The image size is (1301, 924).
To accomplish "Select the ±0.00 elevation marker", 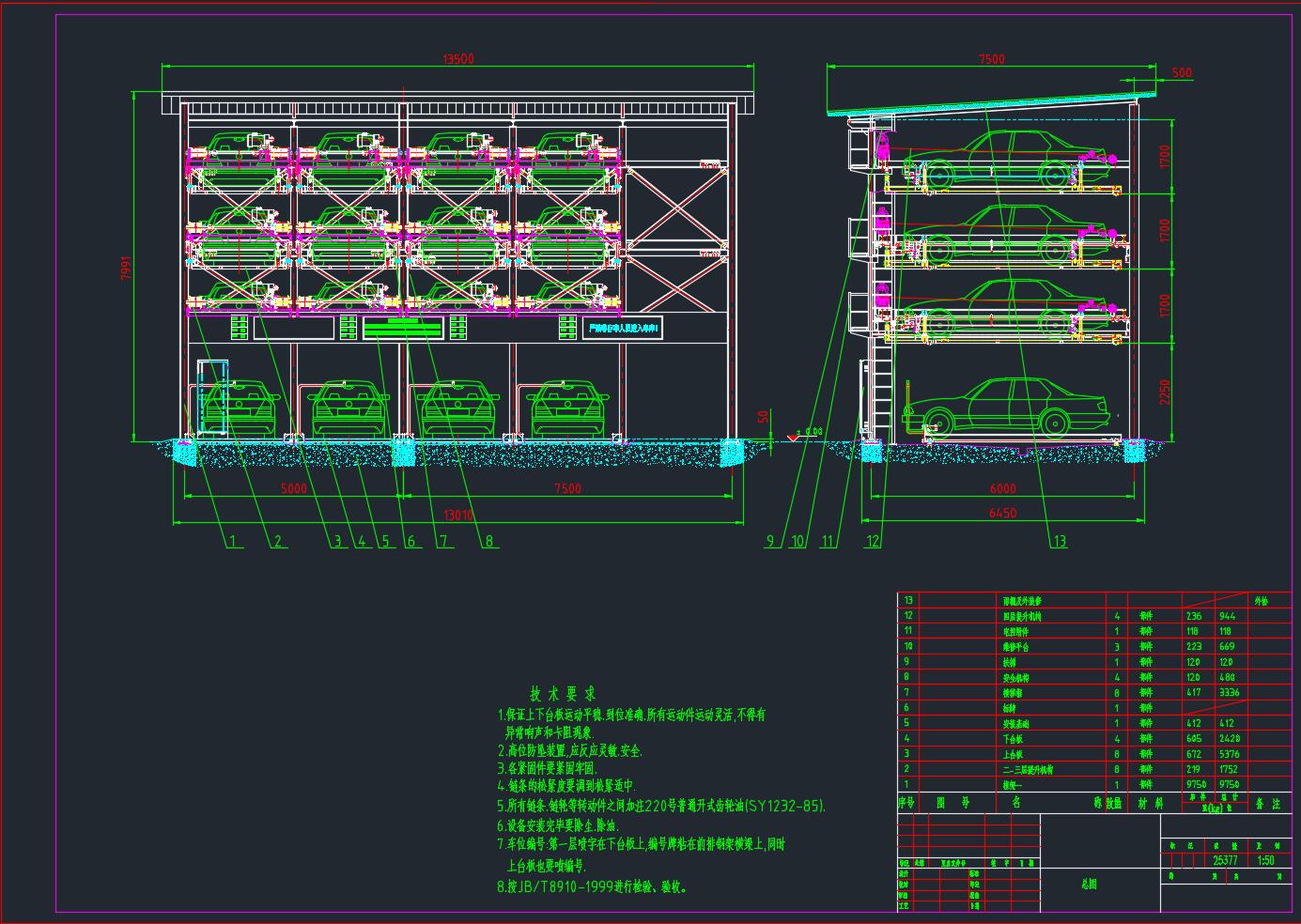I will tap(810, 432).
